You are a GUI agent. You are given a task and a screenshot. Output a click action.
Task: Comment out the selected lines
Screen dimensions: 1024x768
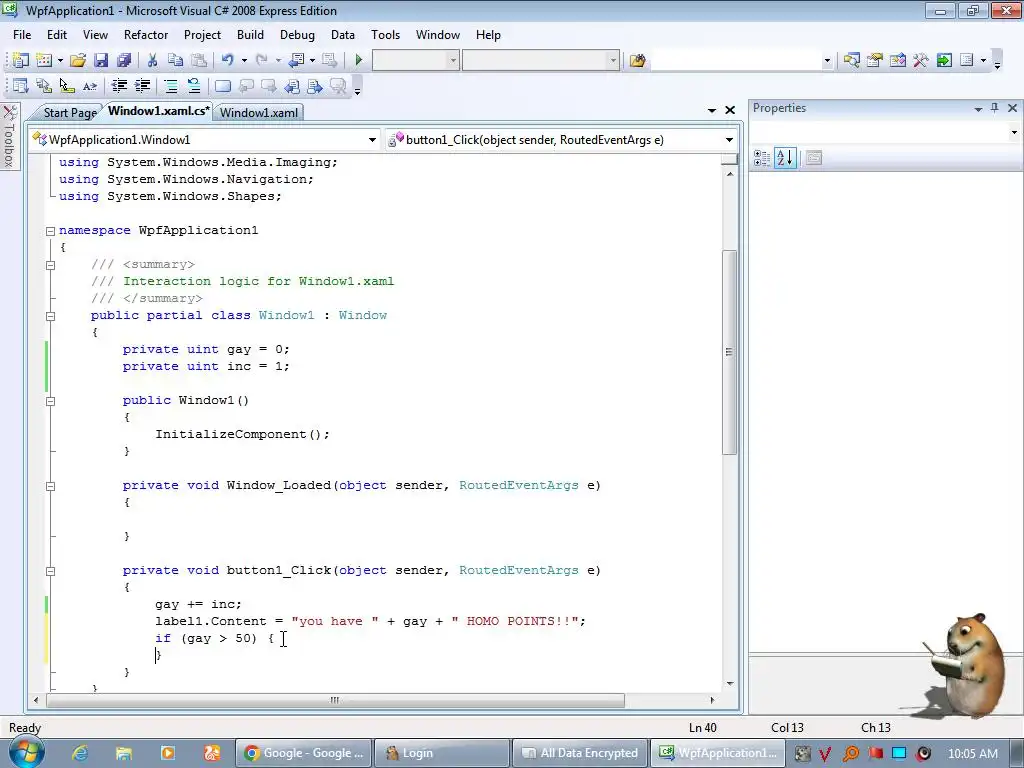click(x=170, y=86)
